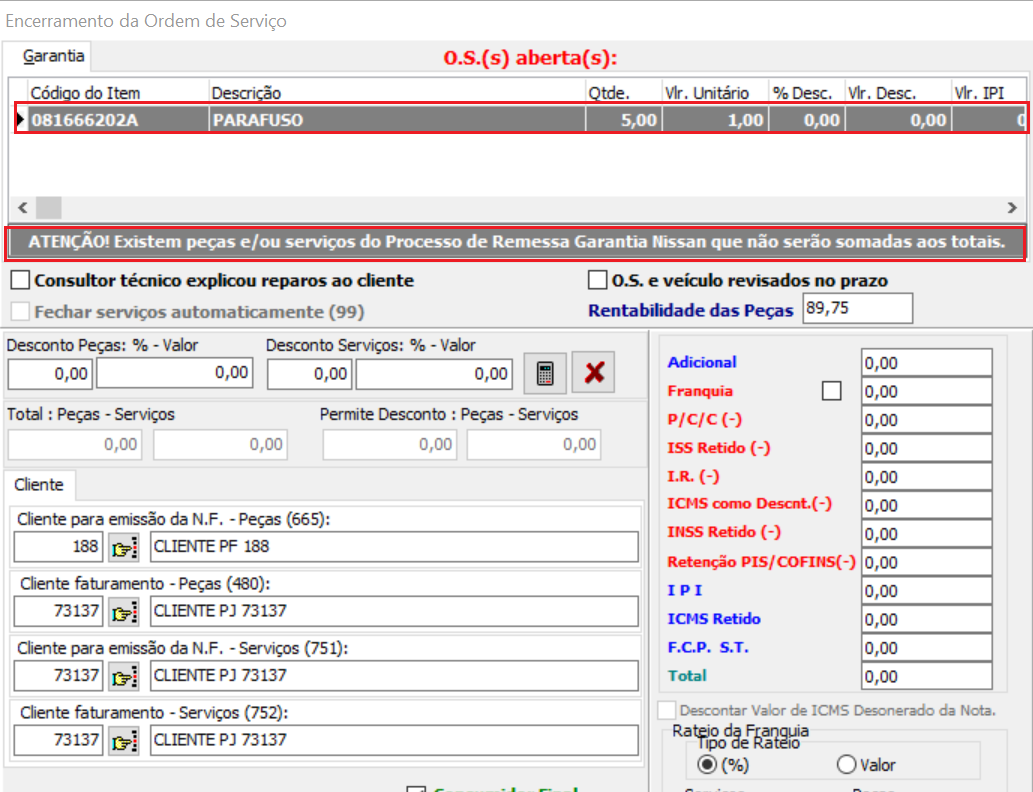
Task: Open client lookup for faturamento Serviços (752)
Action: pos(124,741)
